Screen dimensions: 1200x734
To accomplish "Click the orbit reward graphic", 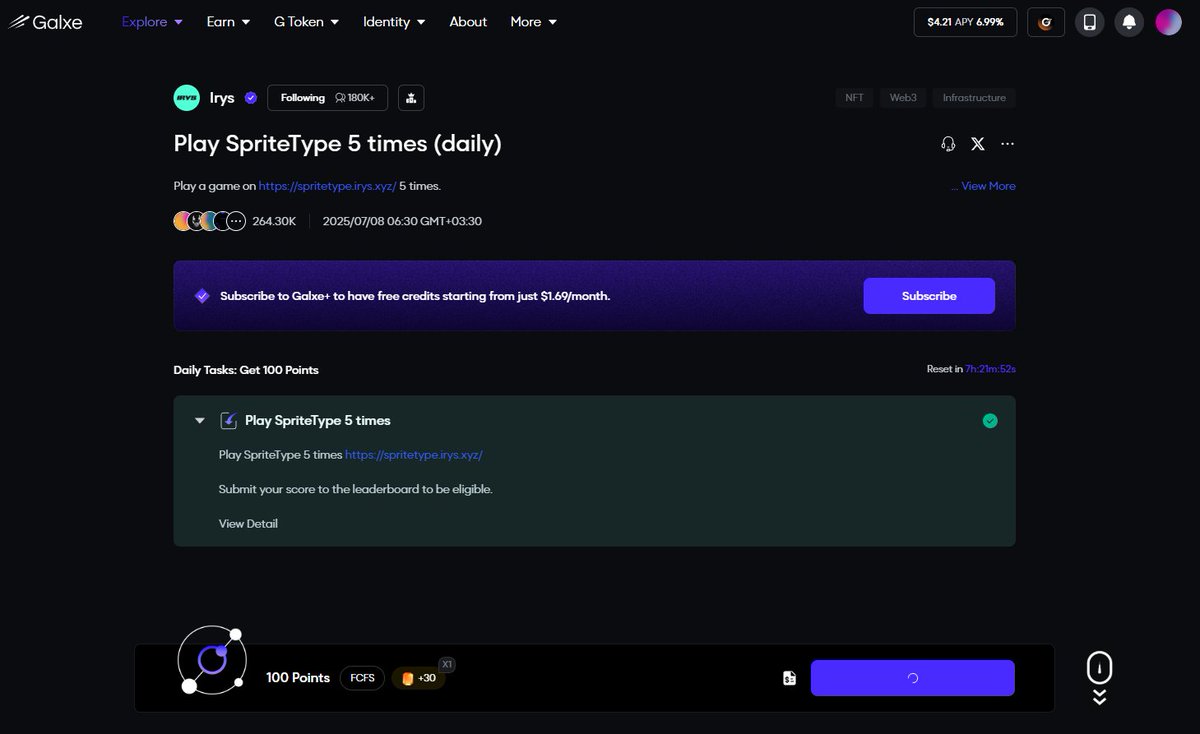I will [x=211, y=660].
